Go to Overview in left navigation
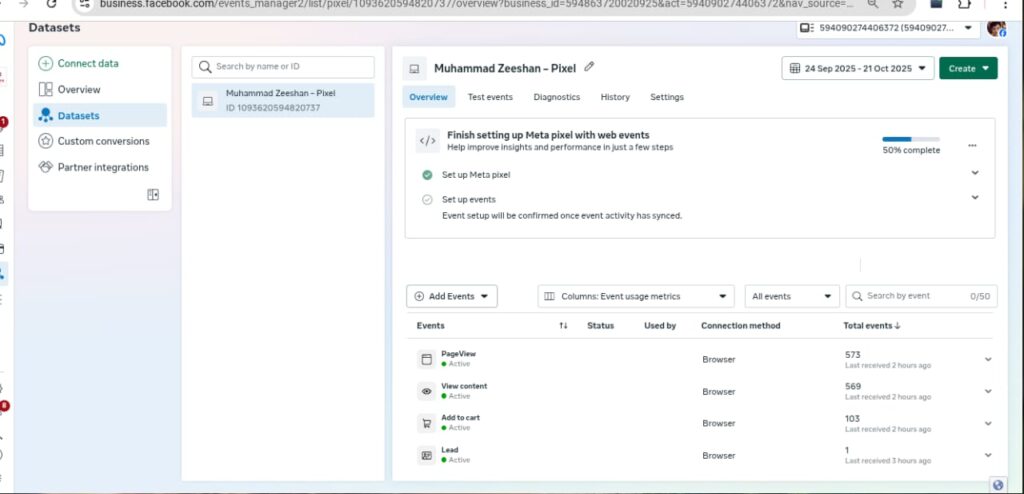The image size is (1024, 494). (69, 90)
